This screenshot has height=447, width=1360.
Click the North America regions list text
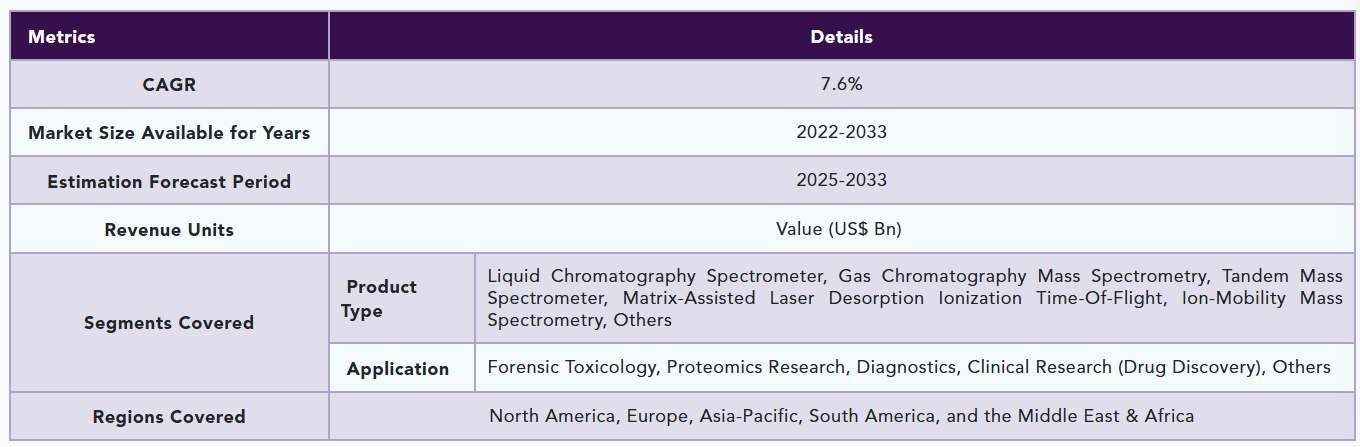[841, 416]
